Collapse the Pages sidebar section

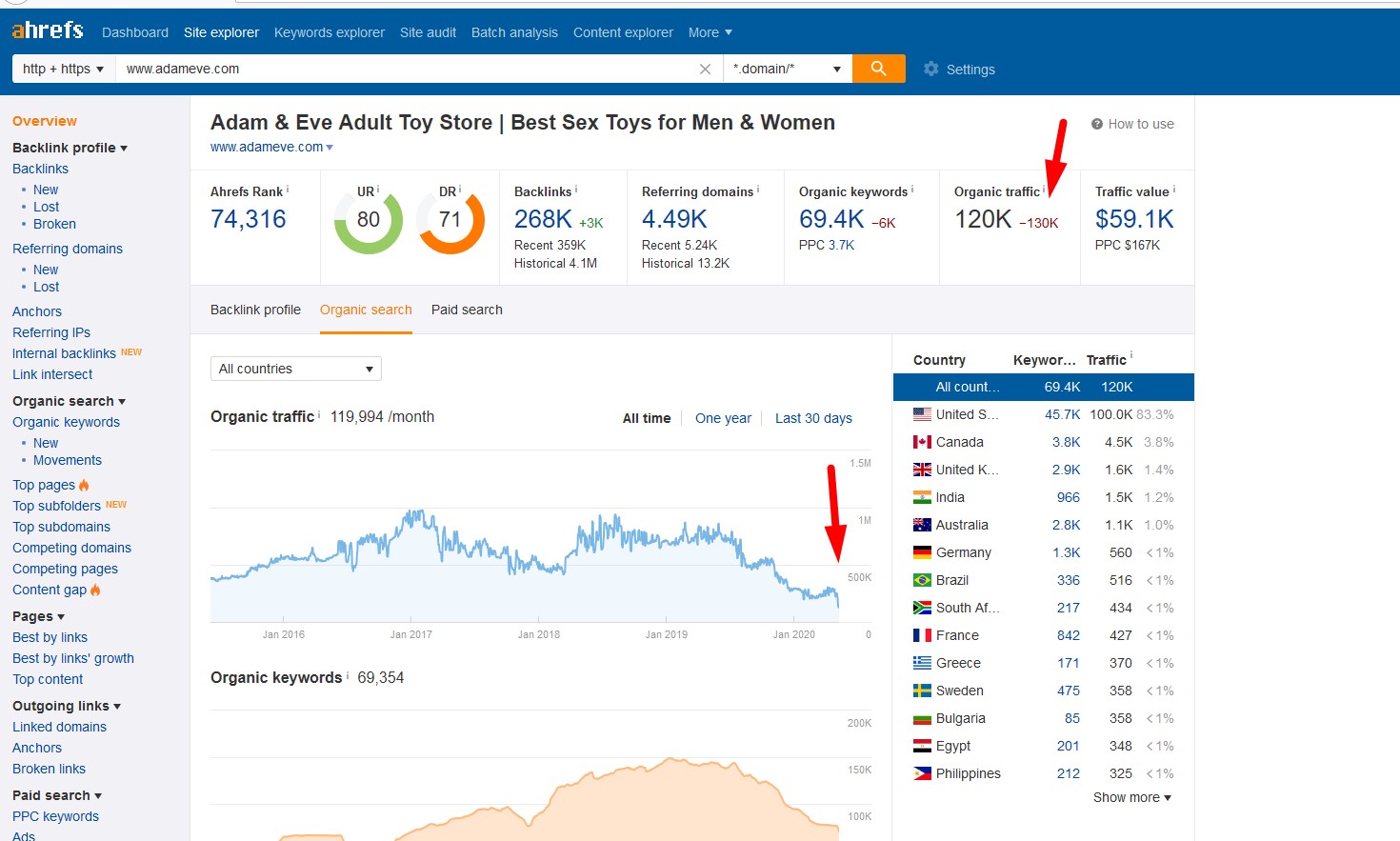pyautogui.click(x=38, y=616)
